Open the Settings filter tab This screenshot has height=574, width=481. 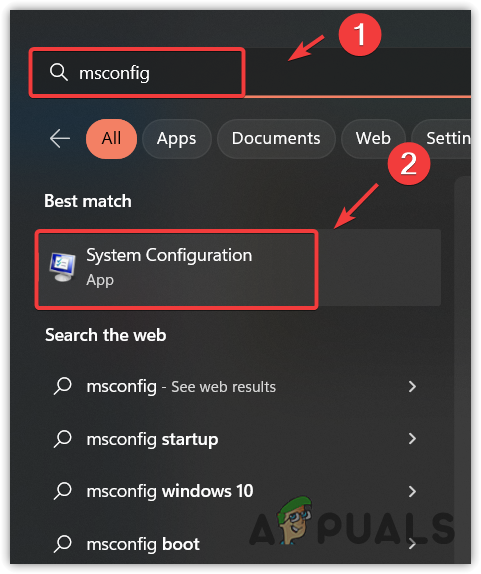(442, 139)
